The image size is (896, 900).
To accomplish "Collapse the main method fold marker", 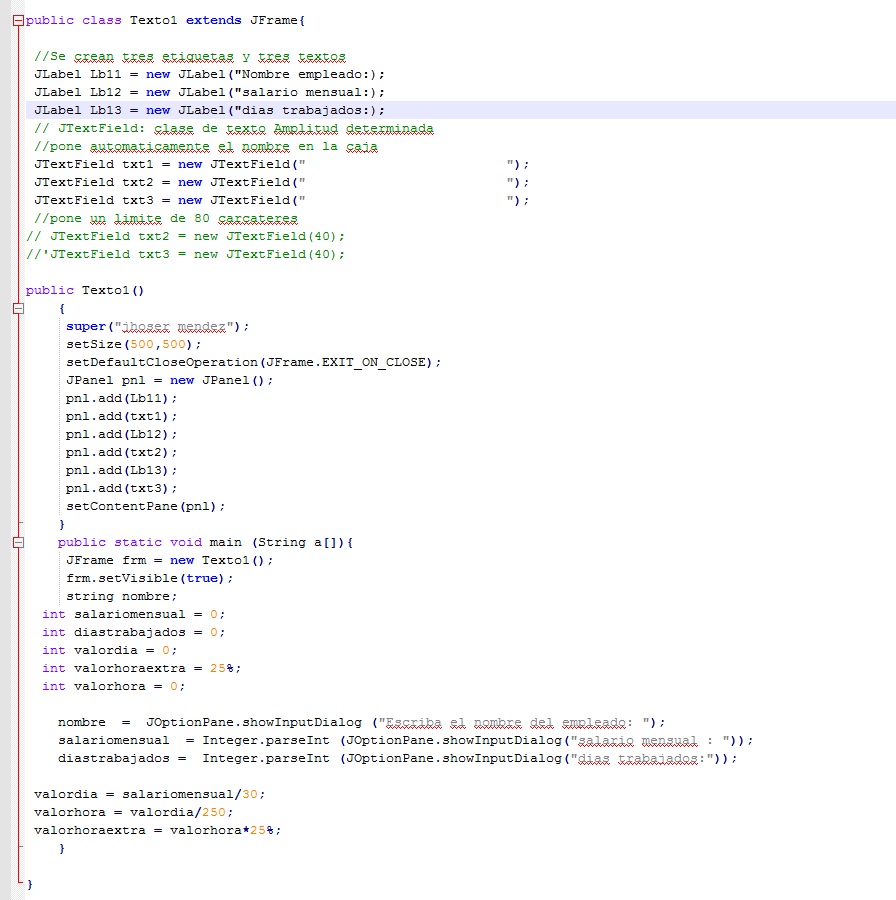I will pyautogui.click(x=18, y=542).
